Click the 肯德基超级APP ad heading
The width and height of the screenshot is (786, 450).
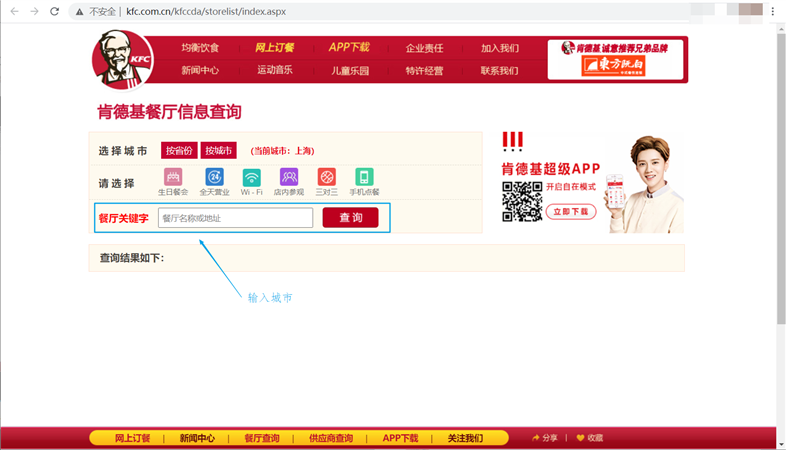point(551,168)
